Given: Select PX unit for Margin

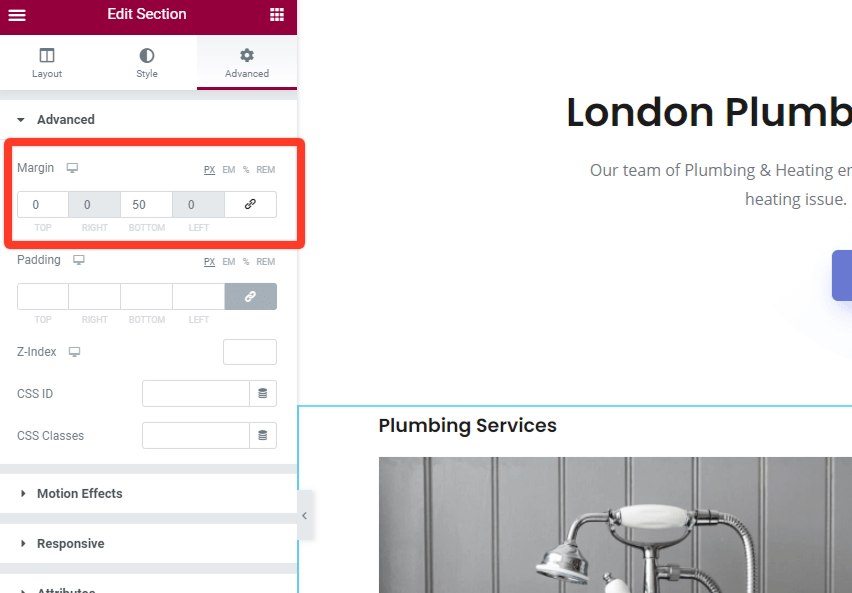Looking at the screenshot, I should click(210, 170).
